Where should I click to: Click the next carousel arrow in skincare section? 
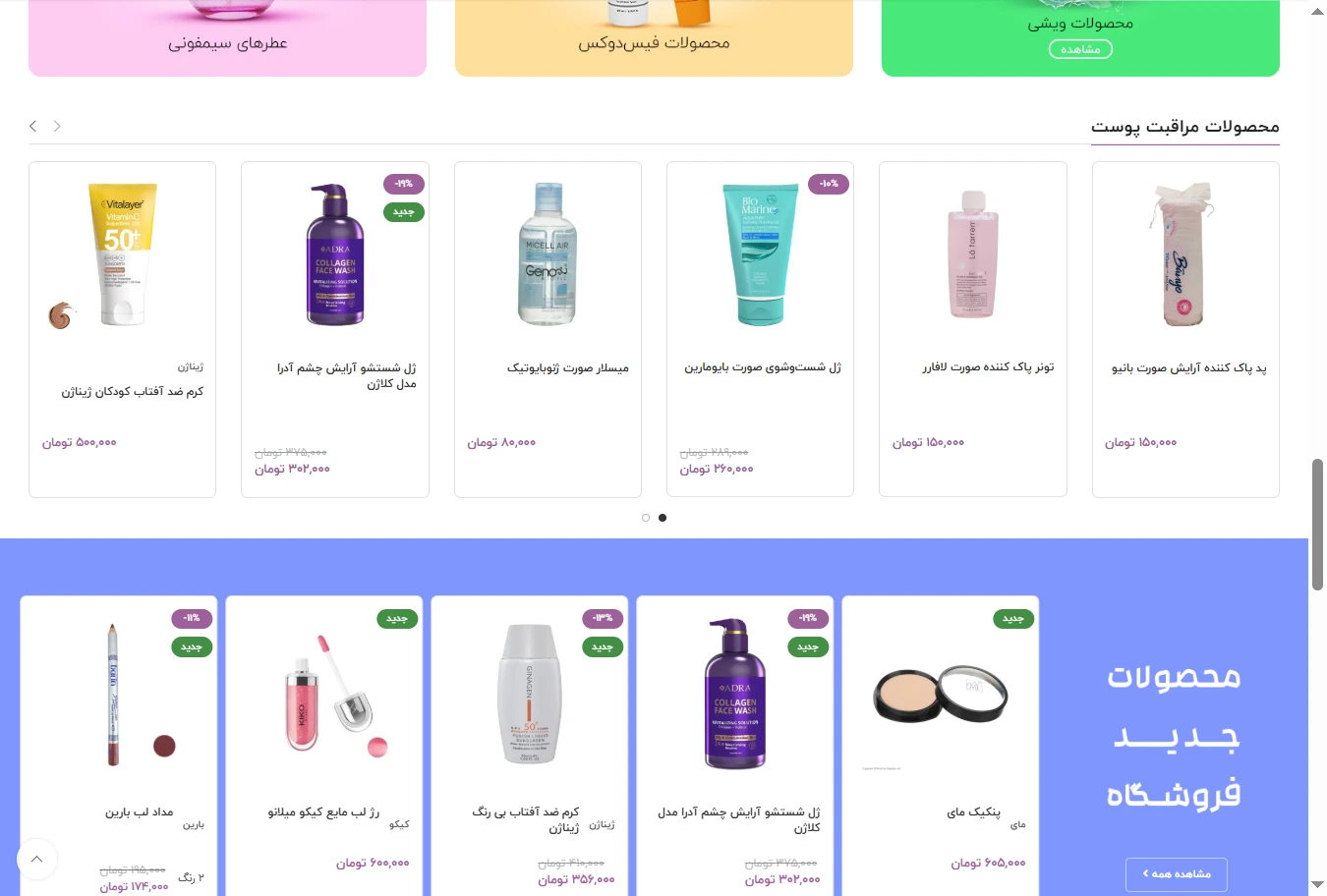(x=57, y=126)
